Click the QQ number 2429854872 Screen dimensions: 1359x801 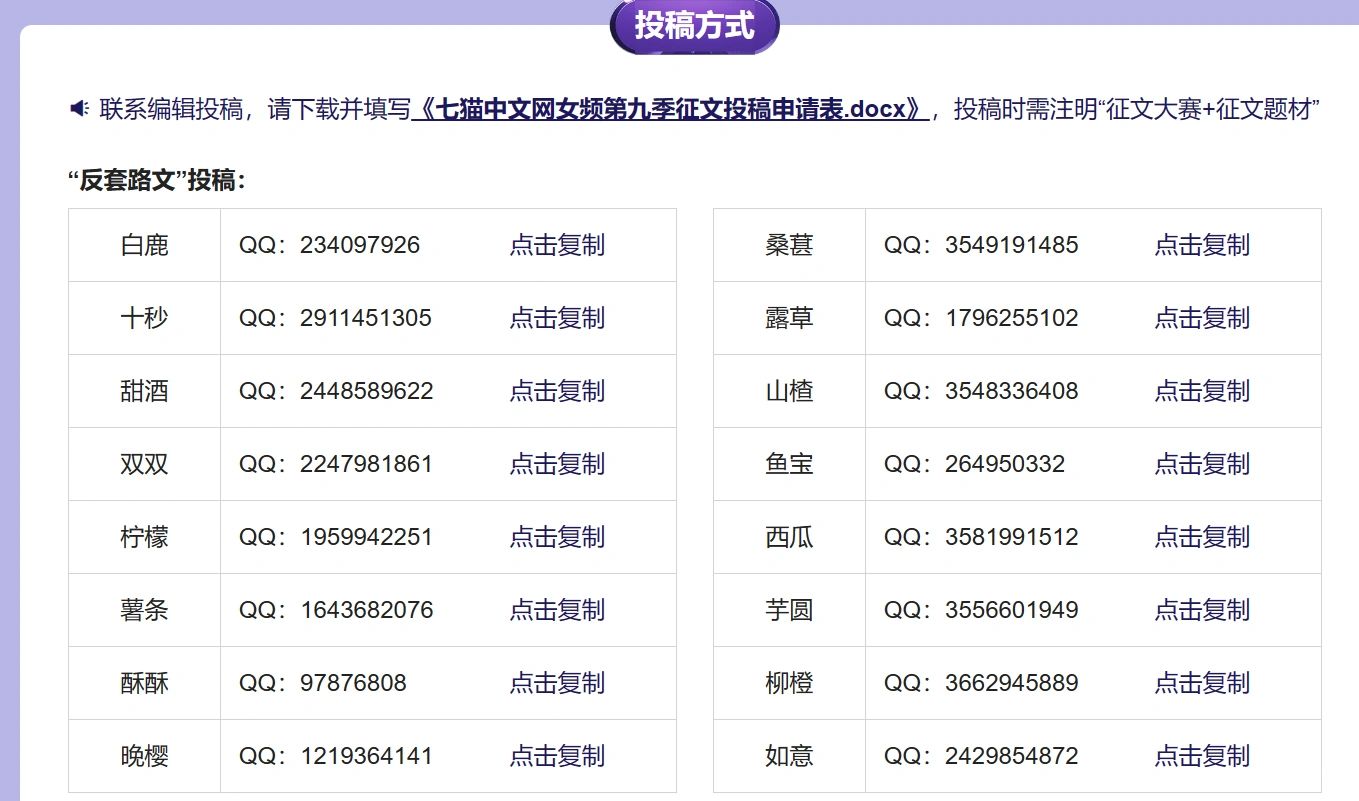point(1012,756)
